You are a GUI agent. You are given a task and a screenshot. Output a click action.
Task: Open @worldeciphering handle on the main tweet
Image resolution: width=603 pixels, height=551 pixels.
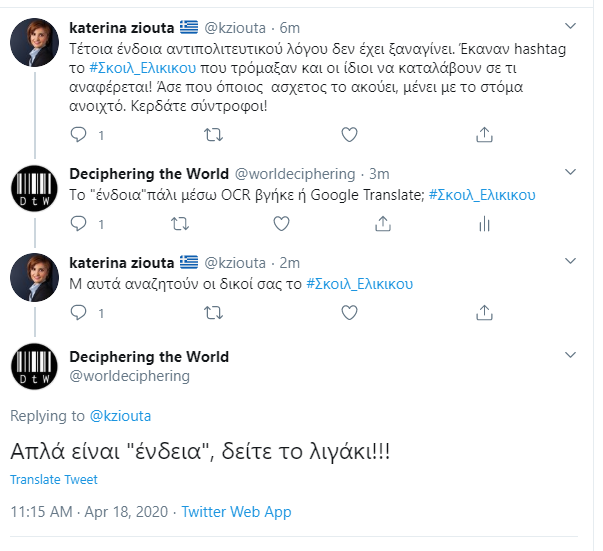click(129, 376)
